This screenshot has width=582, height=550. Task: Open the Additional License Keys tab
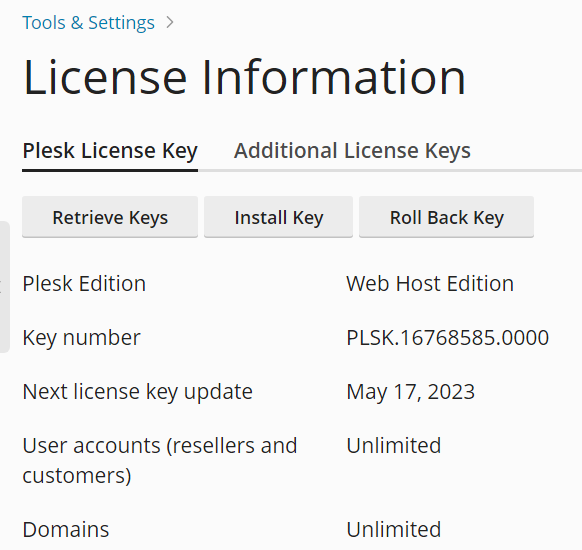coord(352,151)
